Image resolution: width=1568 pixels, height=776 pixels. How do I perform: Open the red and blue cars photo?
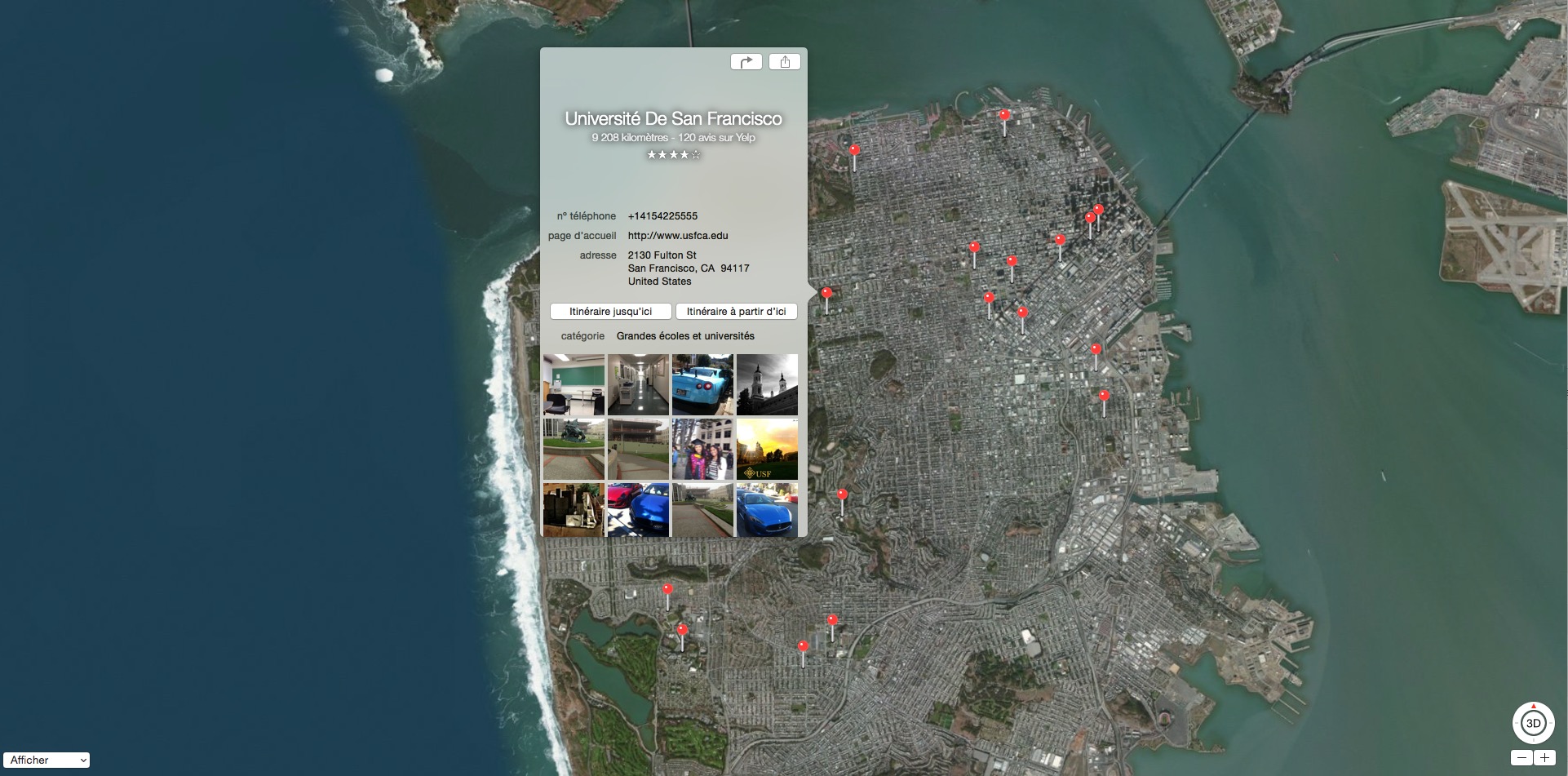click(638, 510)
